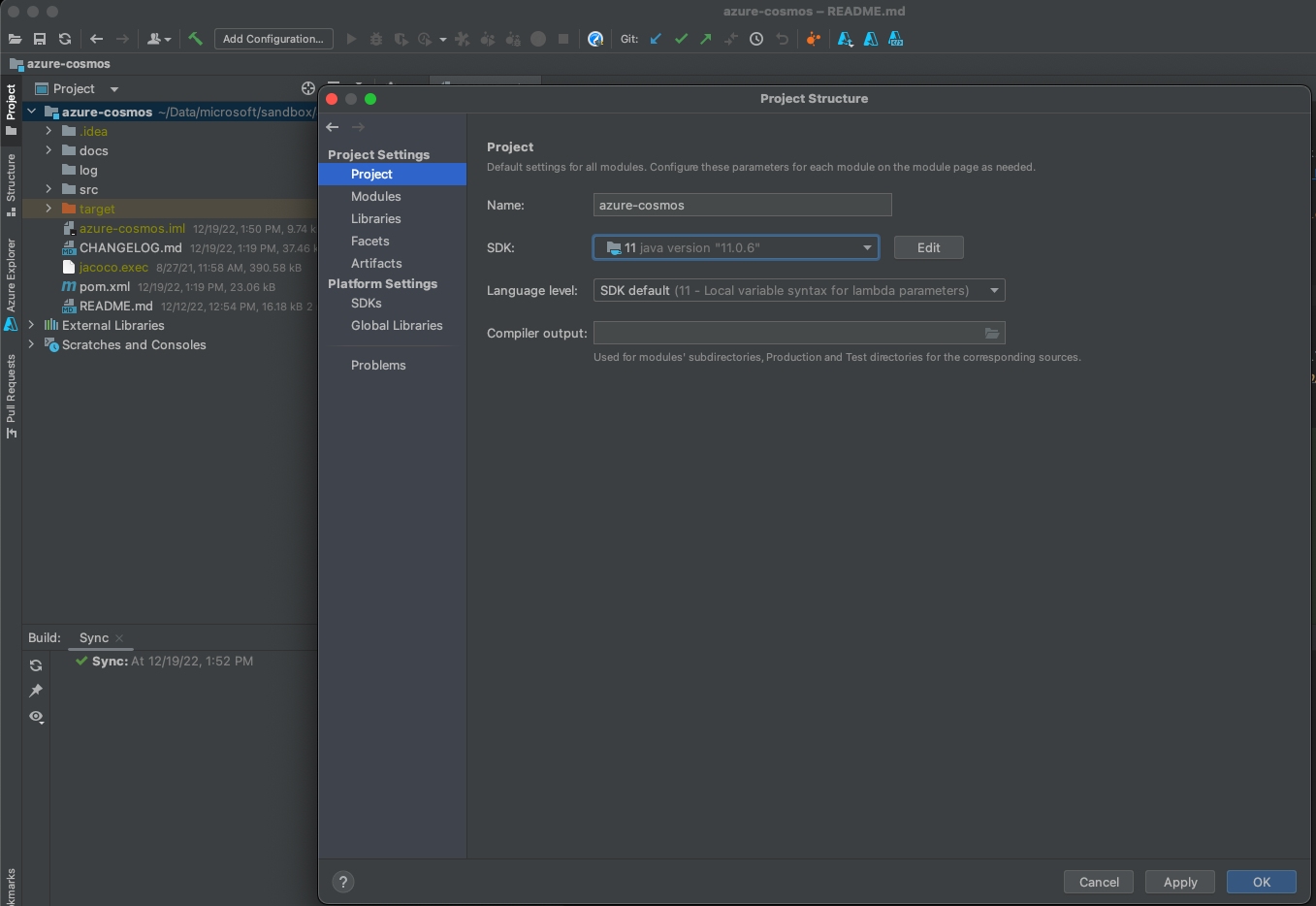This screenshot has height=906, width=1316.
Task: Apply the Project Structure changes
Action: coord(1179,882)
